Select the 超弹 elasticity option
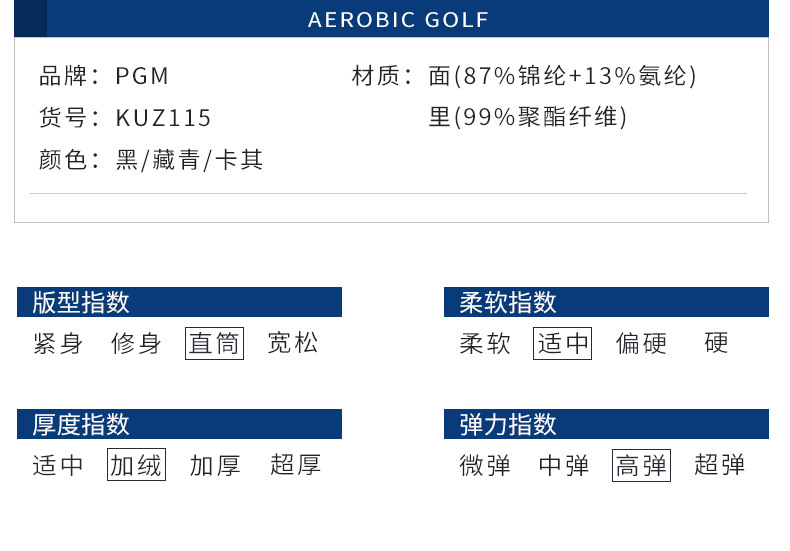The width and height of the screenshot is (790, 551). [x=720, y=465]
